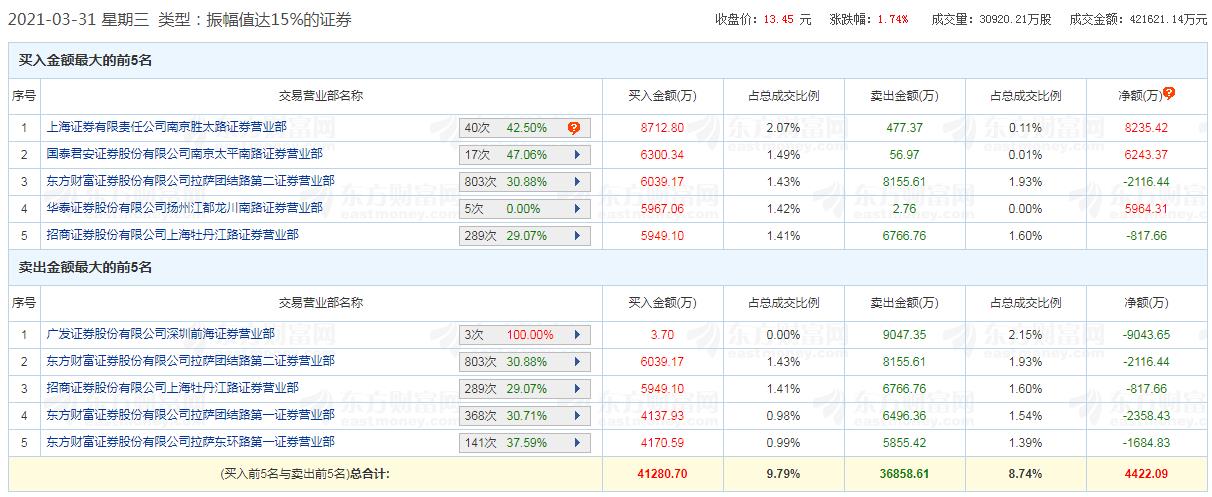Image resolution: width=1212 pixels, height=497 pixels.
Task: Open 东方财富证券拉萨东环路第一证券营业部 link
Action: pos(191,441)
